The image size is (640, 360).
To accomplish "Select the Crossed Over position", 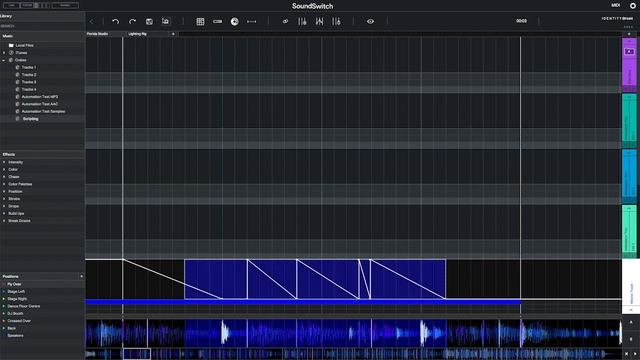I will pos(19,321).
